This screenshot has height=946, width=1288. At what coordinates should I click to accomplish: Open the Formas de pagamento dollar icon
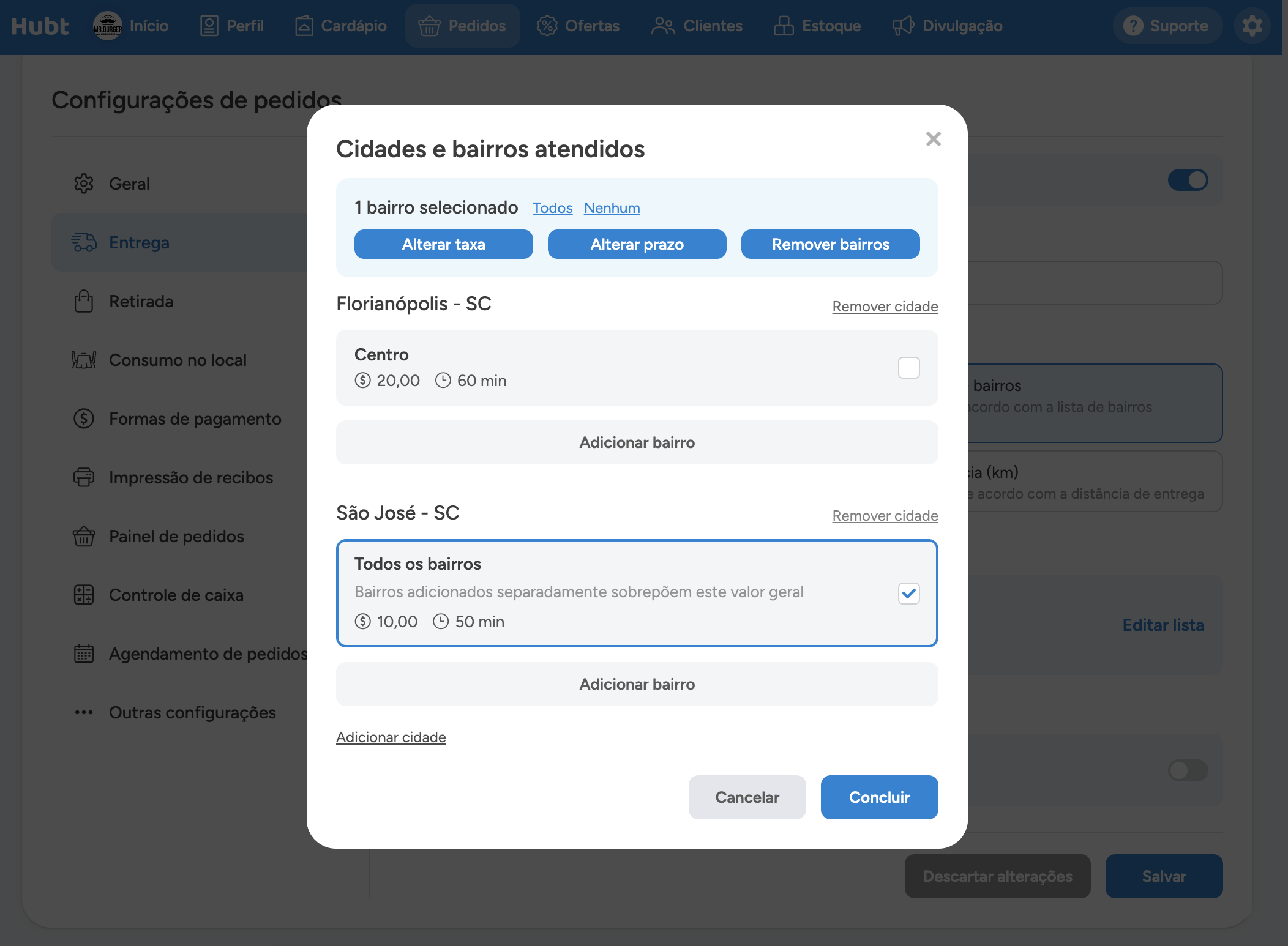tap(84, 419)
